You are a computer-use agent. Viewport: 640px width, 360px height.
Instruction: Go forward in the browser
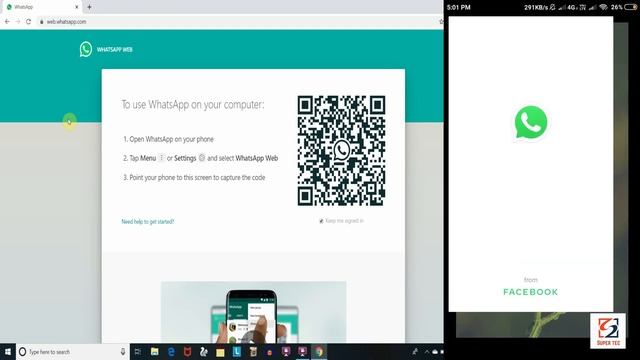(x=18, y=22)
